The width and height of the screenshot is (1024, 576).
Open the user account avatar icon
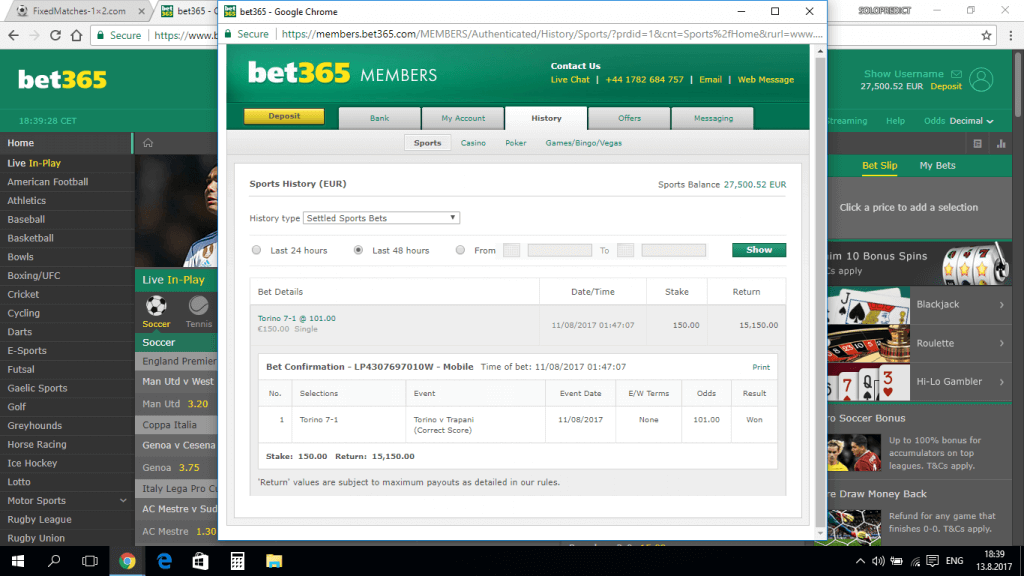(981, 80)
